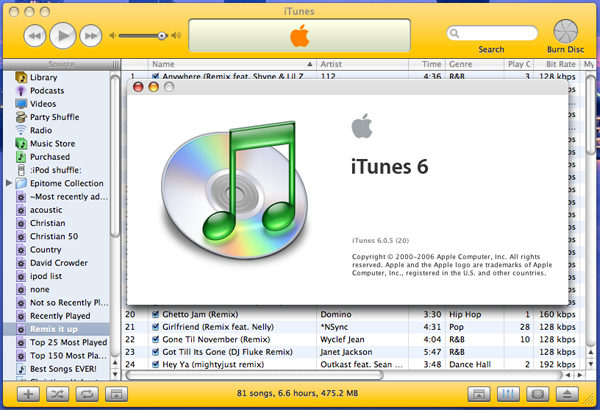Image resolution: width=600 pixels, height=410 pixels.
Task: Minimize the About iTunes 6 window
Action: (153, 87)
